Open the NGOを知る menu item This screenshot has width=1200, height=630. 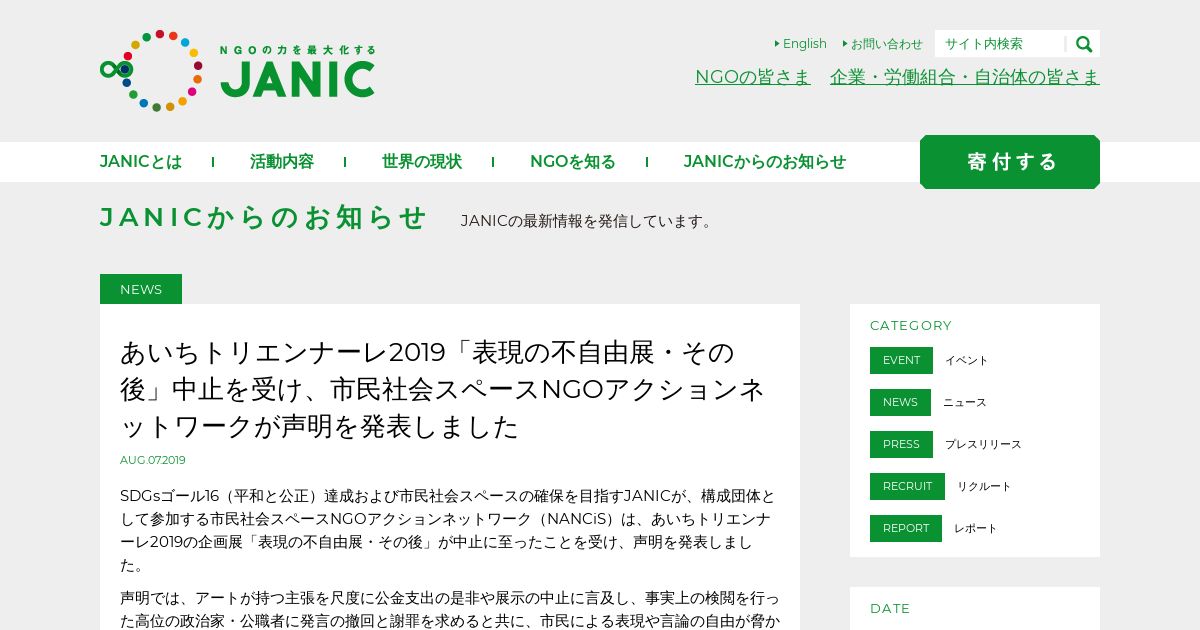tap(573, 162)
